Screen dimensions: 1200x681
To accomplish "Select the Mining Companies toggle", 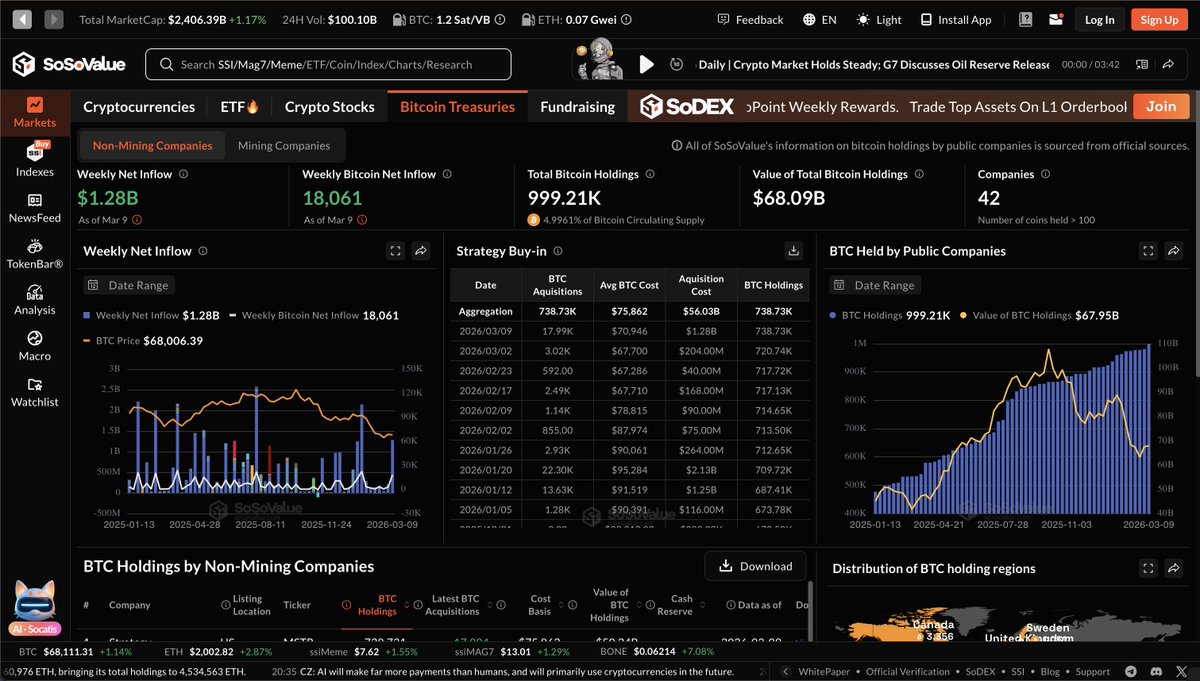I will point(284,145).
